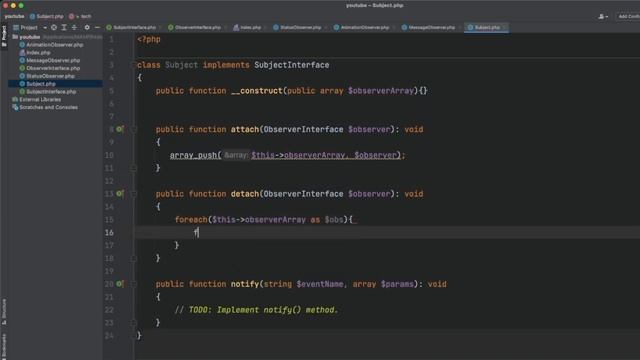Click the code-with-me user icon in top toolbar
The width and height of the screenshot is (640, 360).
click(x=602, y=16)
